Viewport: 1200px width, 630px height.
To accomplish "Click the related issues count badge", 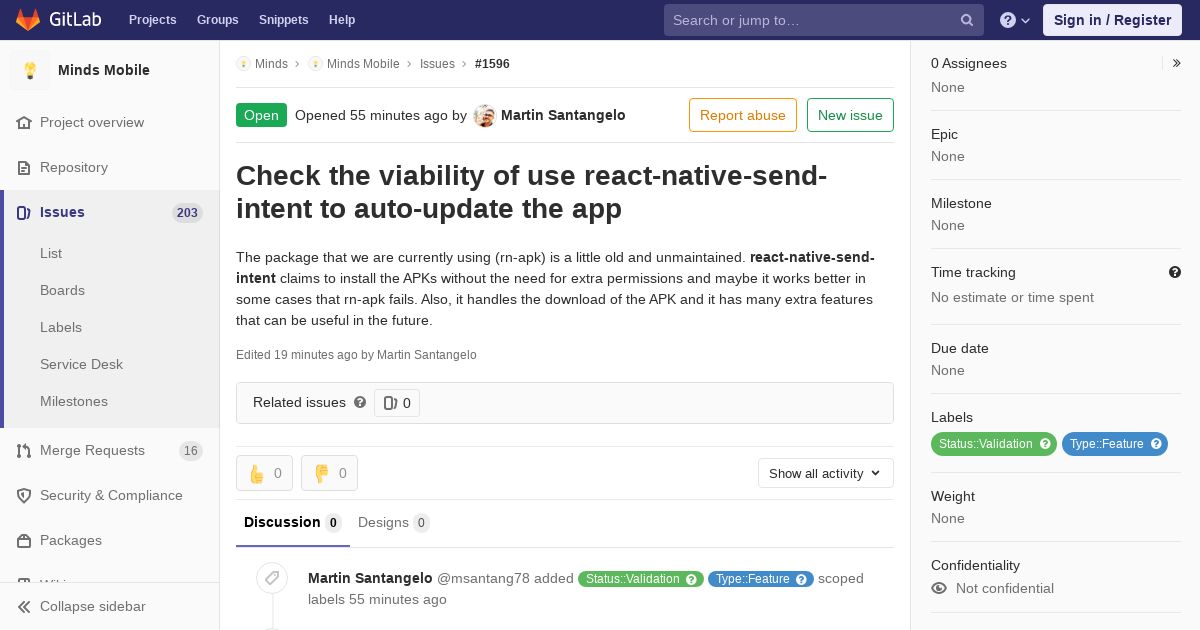I will coord(397,403).
